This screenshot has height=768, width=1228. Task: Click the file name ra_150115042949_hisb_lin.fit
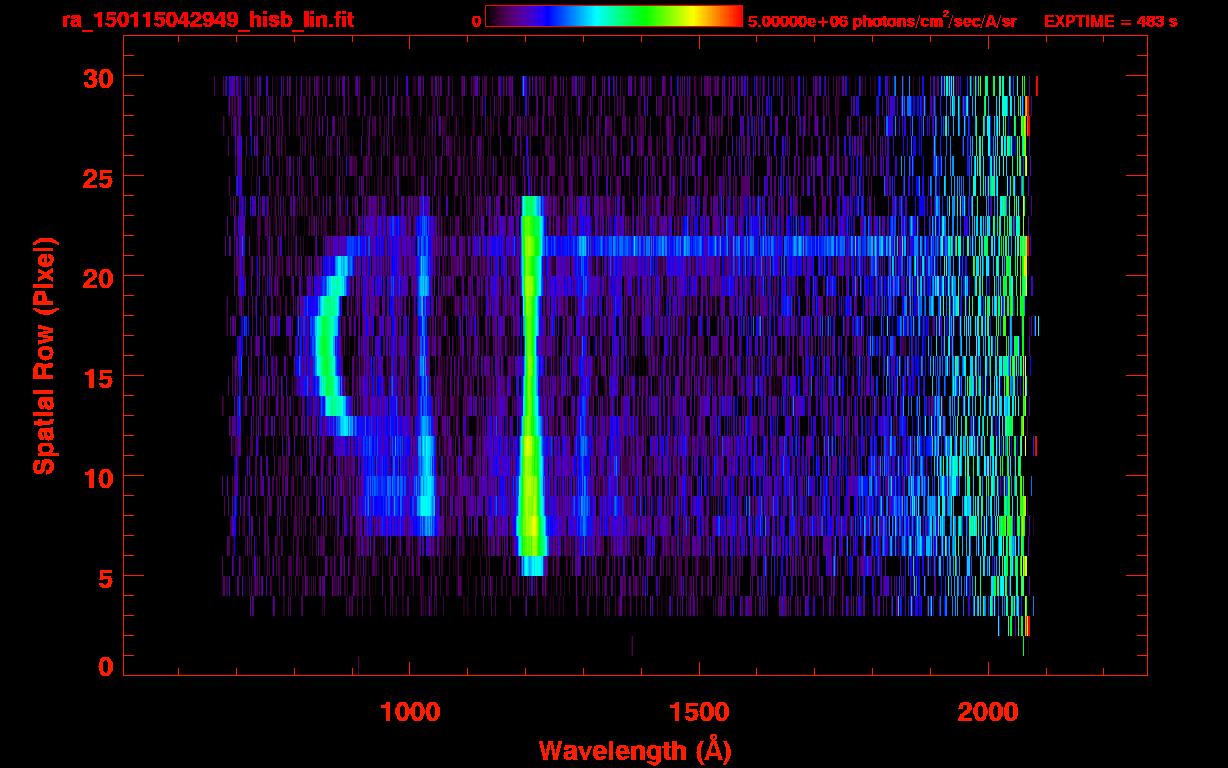click(207, 21)
